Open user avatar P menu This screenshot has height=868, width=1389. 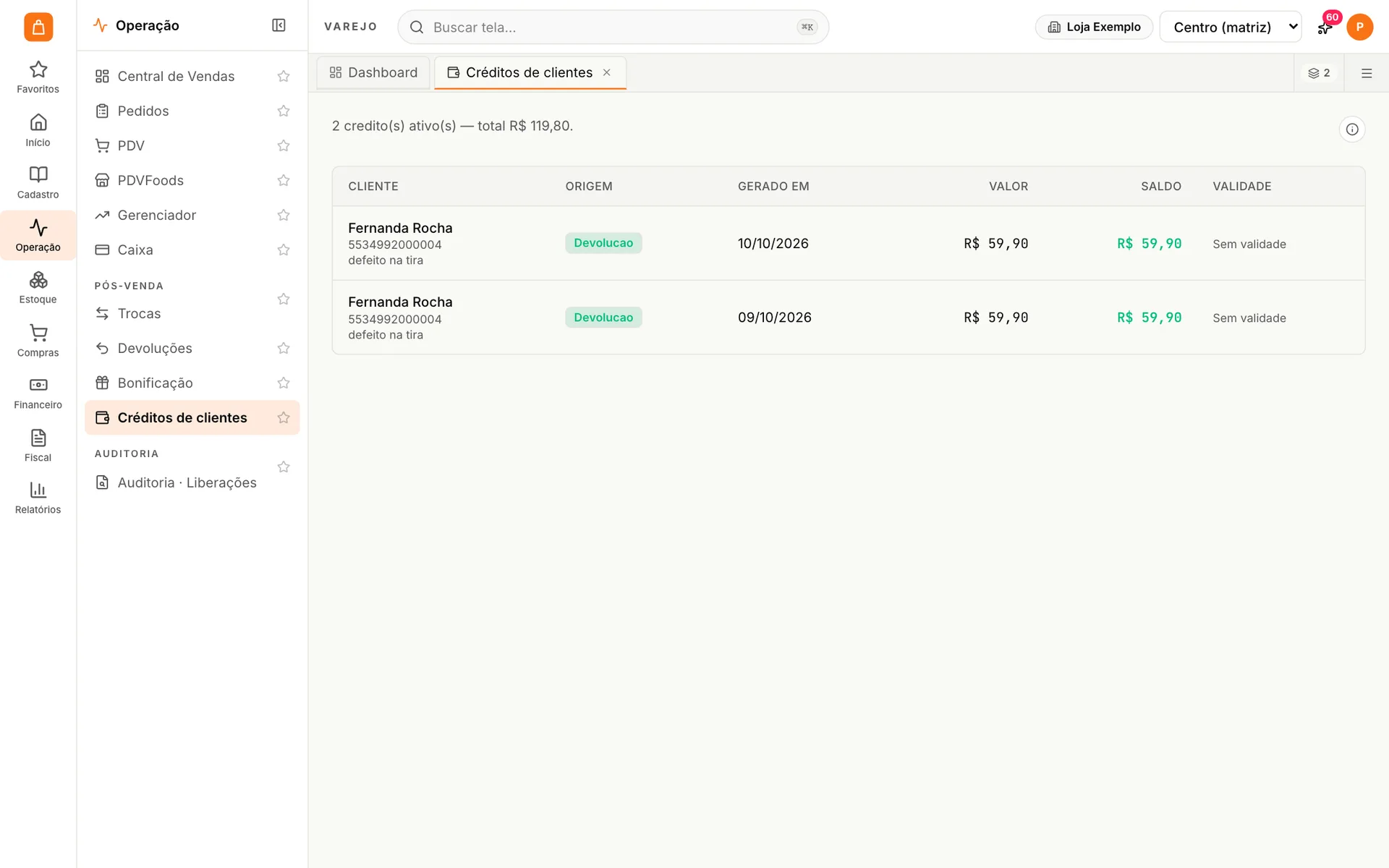click(1359, 27)
